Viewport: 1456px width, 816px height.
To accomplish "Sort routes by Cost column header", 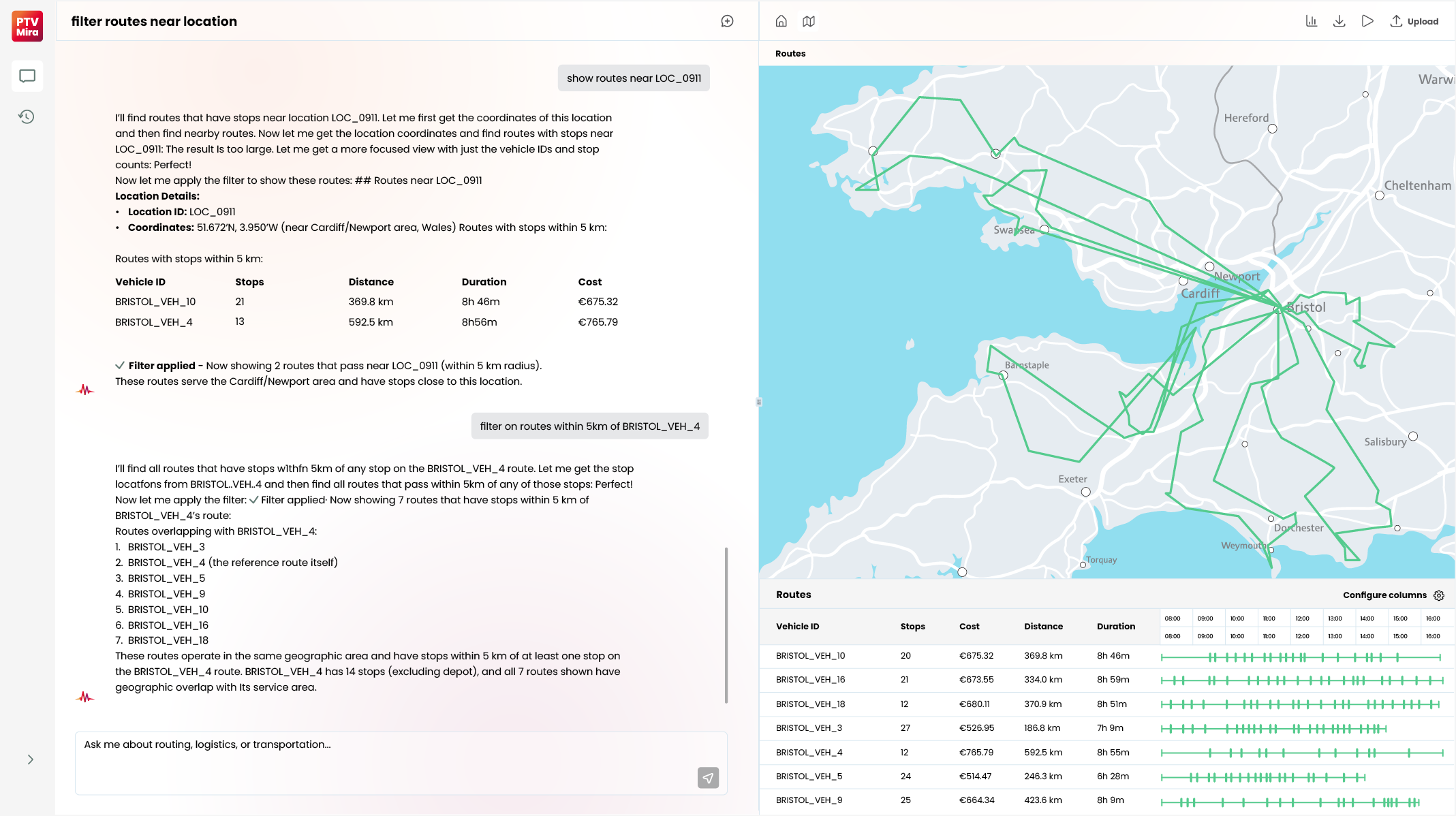I will (x=969, y=627).
